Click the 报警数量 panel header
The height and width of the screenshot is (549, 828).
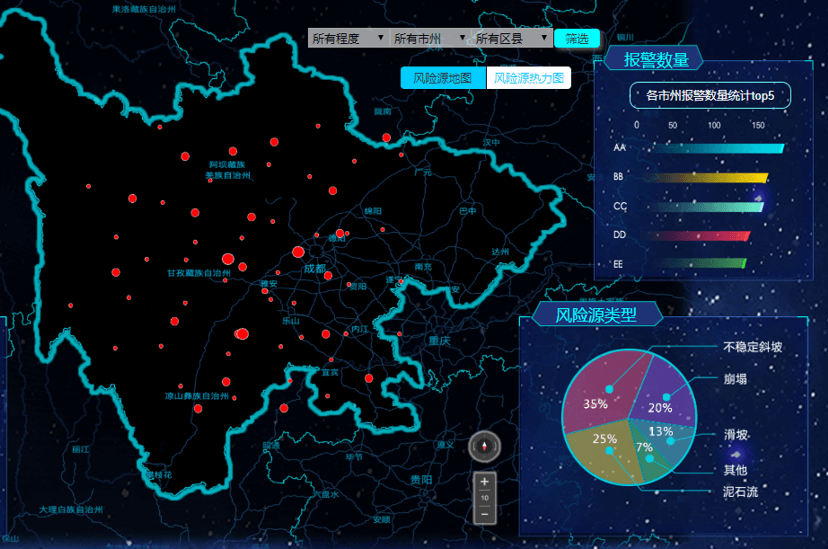point(656,60)
